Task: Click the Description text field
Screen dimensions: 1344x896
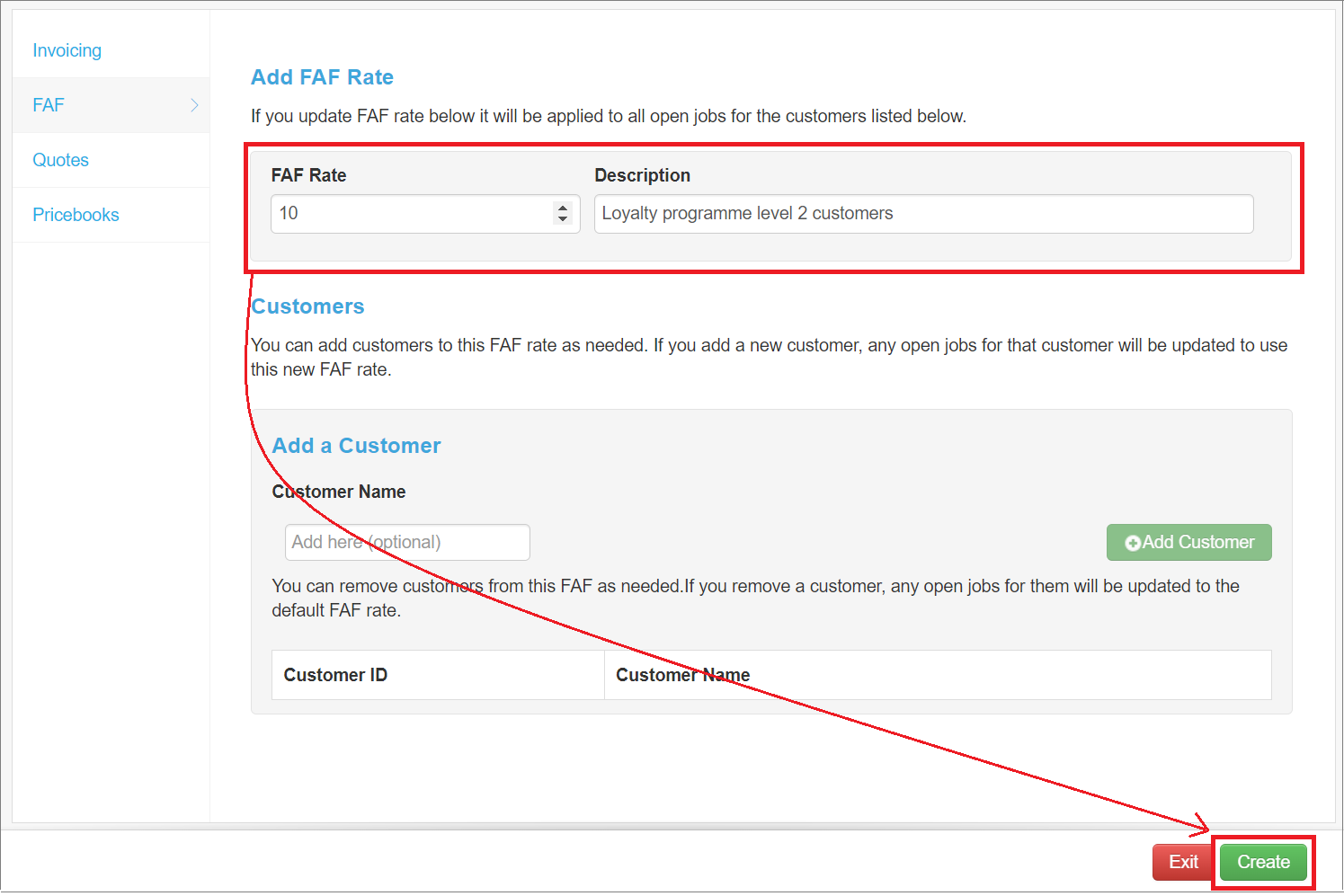Action: (x=923, y=213)
